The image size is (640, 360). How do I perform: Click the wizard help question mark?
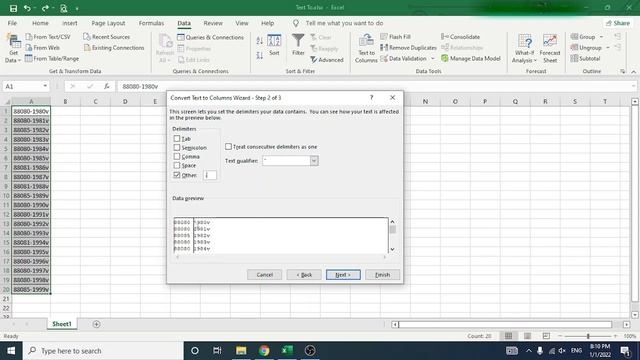[371, 98]
